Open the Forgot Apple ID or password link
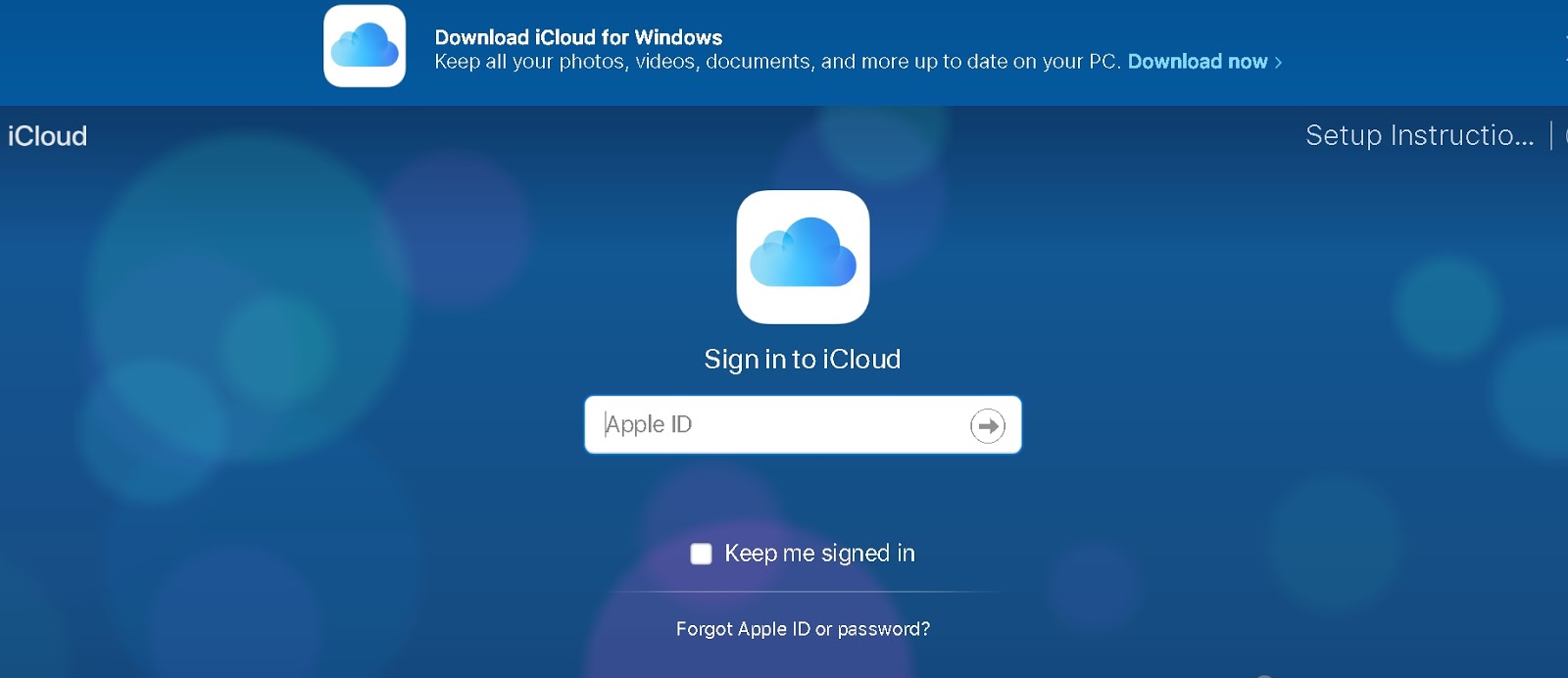 click(x=803, y=629)
